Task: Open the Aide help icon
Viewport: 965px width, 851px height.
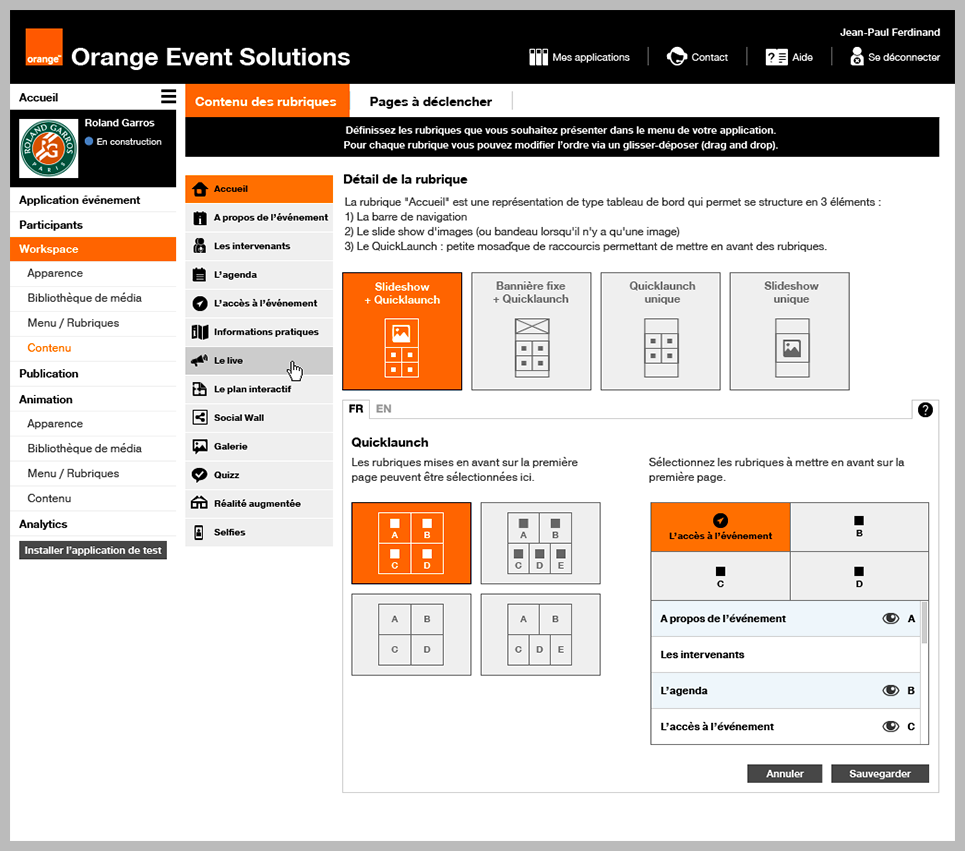Action: click(776, 57)
